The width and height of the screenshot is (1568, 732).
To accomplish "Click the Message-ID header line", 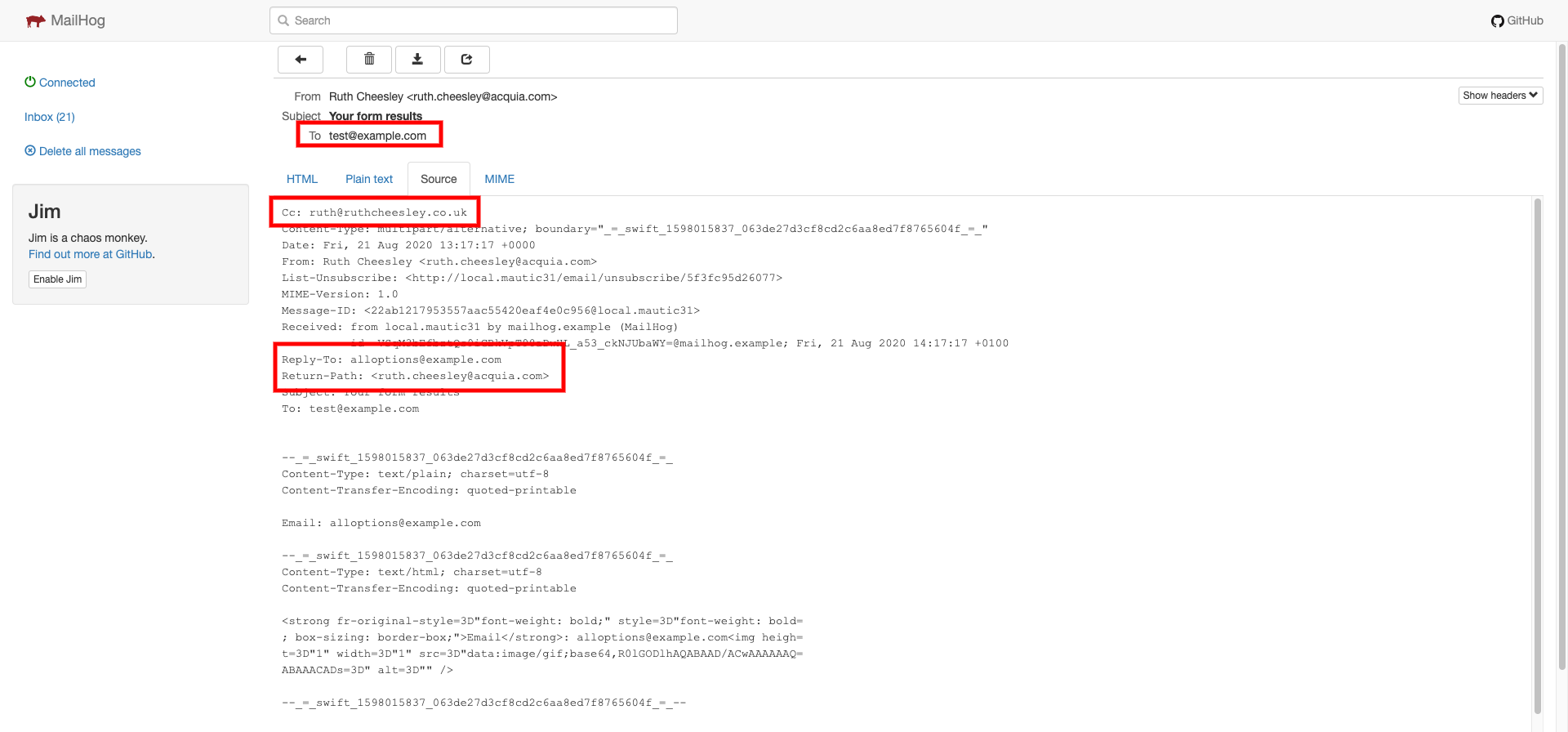I will coord(490,310).
